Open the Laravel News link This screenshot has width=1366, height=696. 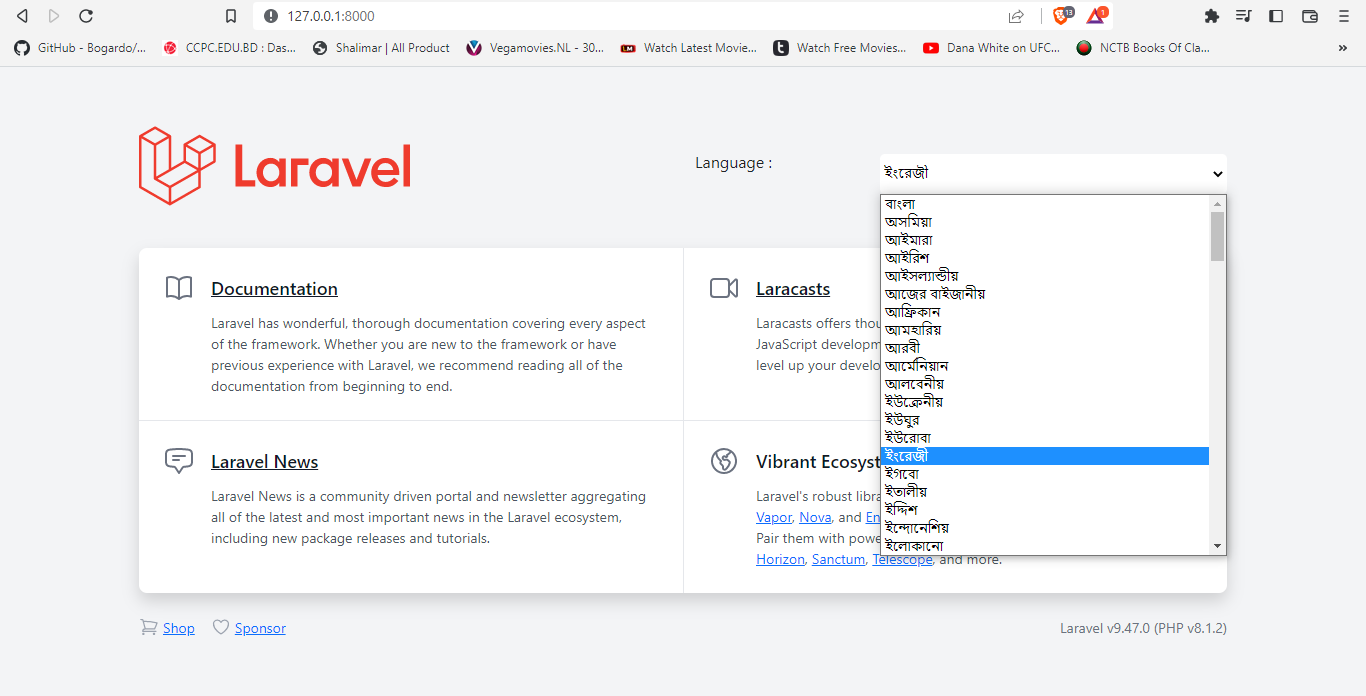[264, 462]
